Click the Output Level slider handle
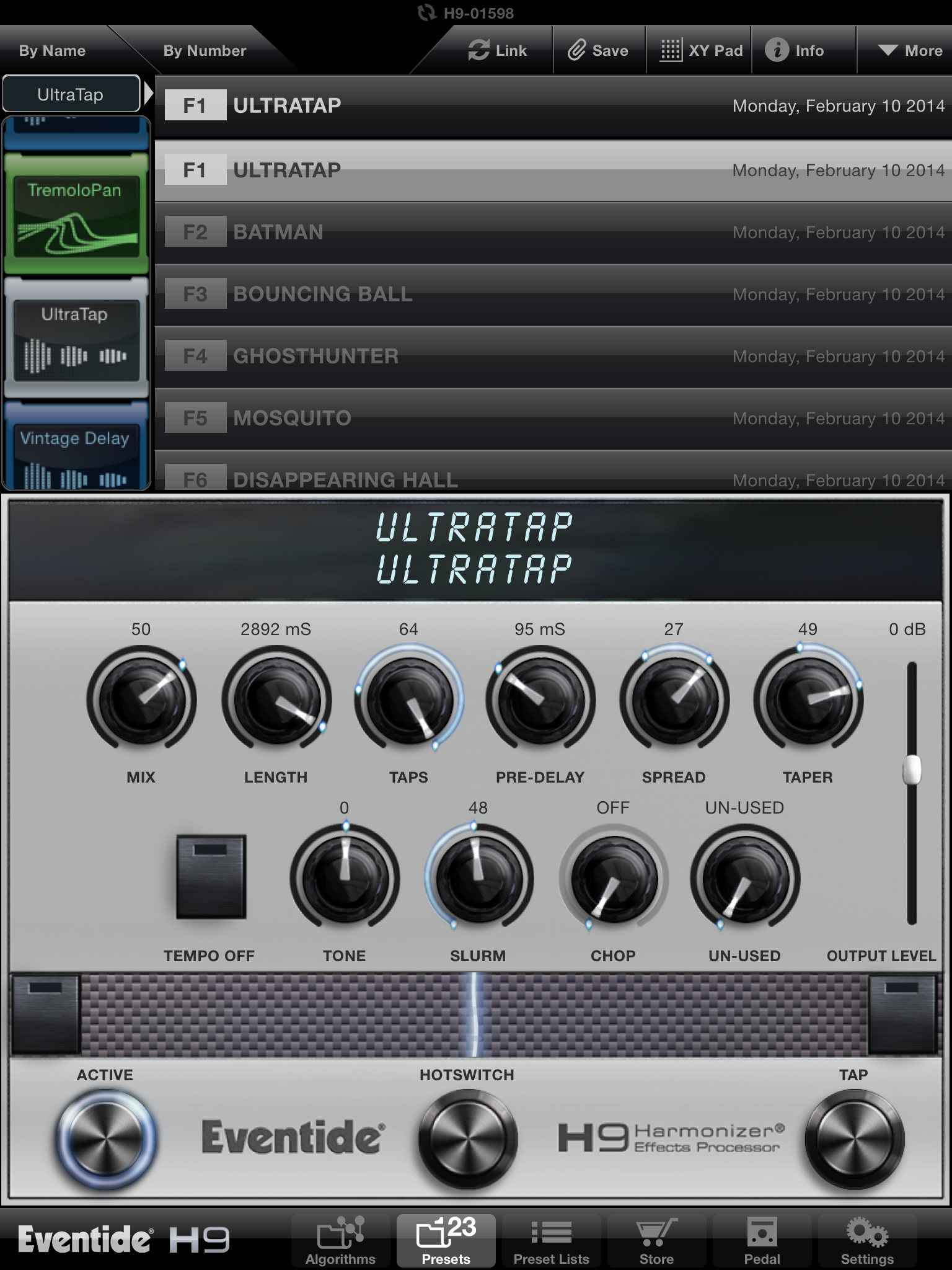This screenshot has width=952, height=1270. point(912,770)
